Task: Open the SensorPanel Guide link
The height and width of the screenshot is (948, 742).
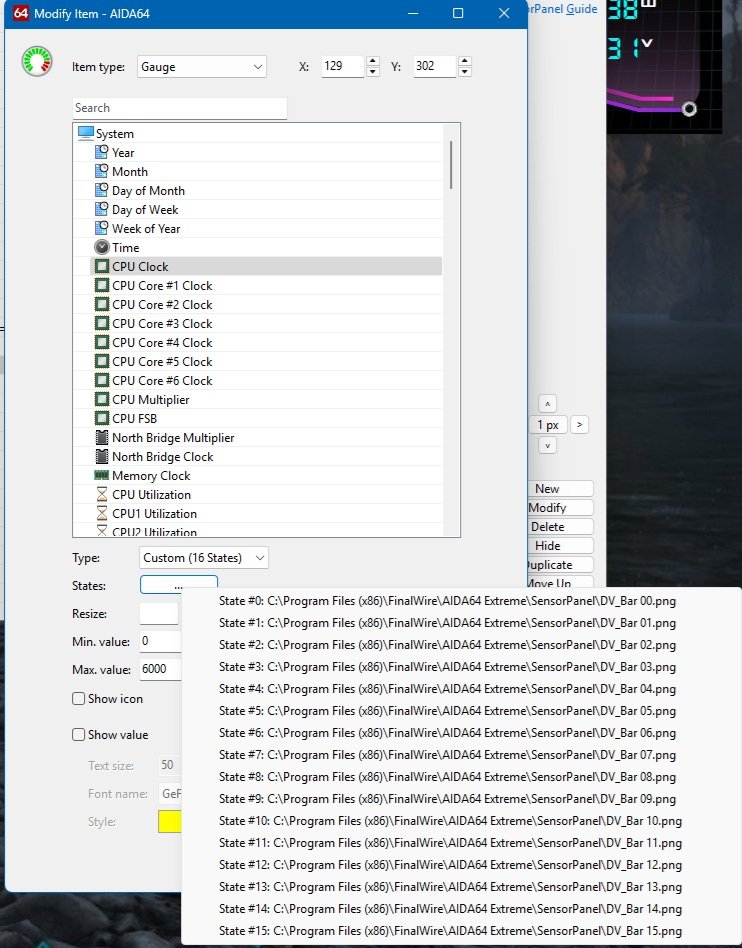Action: click(x=564, y=8)
